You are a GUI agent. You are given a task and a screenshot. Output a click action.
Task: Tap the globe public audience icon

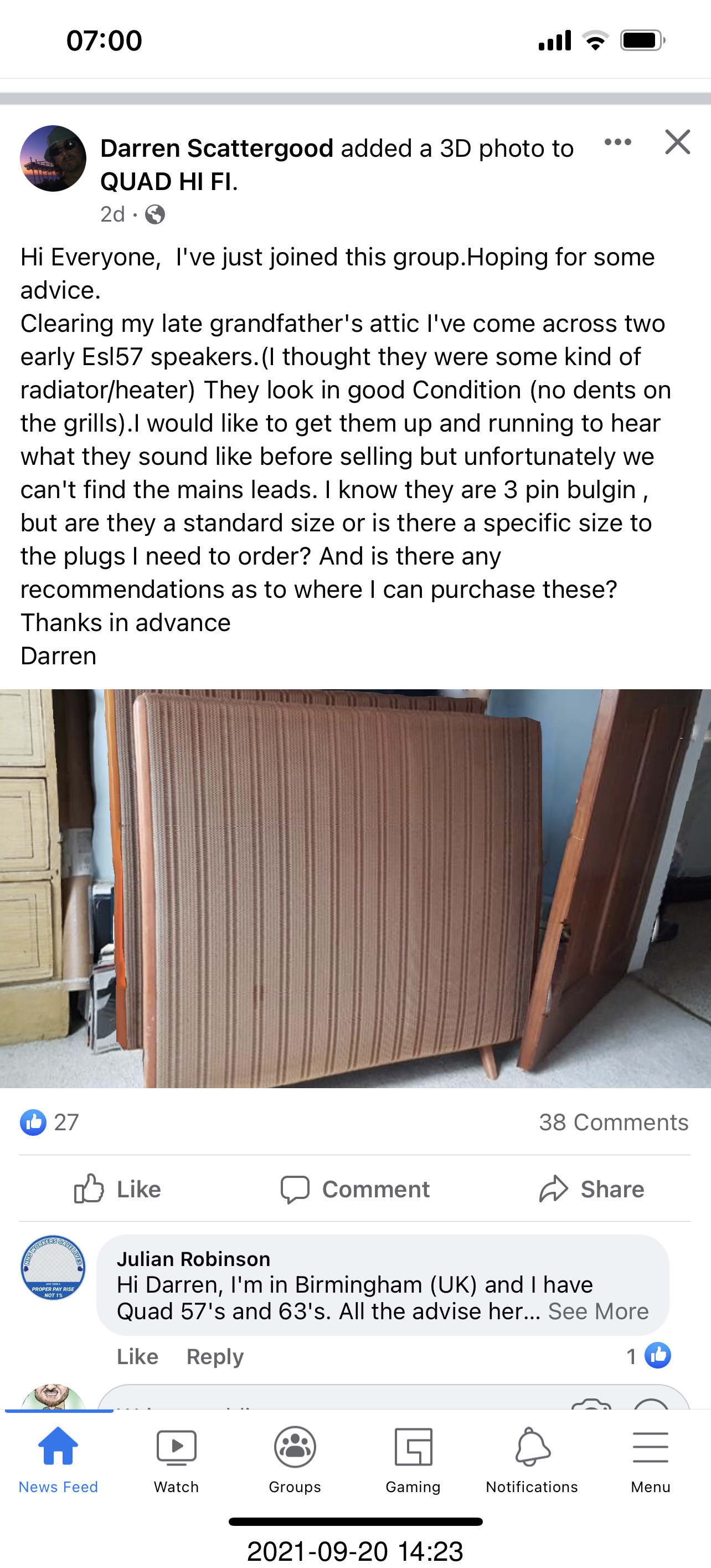click(155, 214)
